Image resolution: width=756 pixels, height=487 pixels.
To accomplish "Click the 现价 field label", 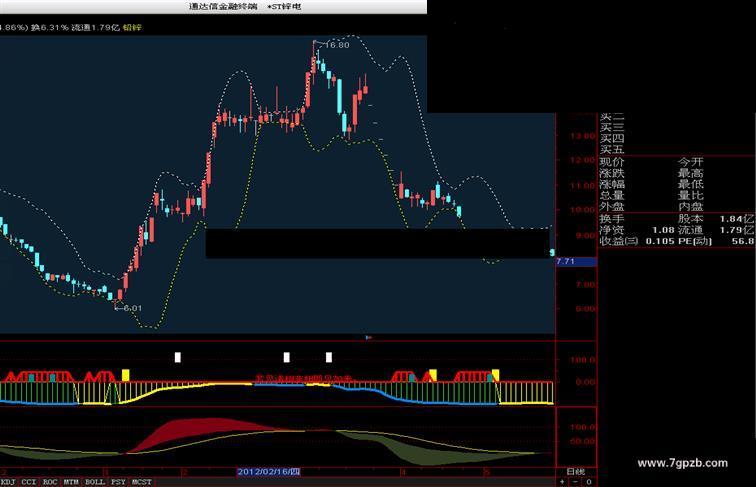I will pos(612,162).
